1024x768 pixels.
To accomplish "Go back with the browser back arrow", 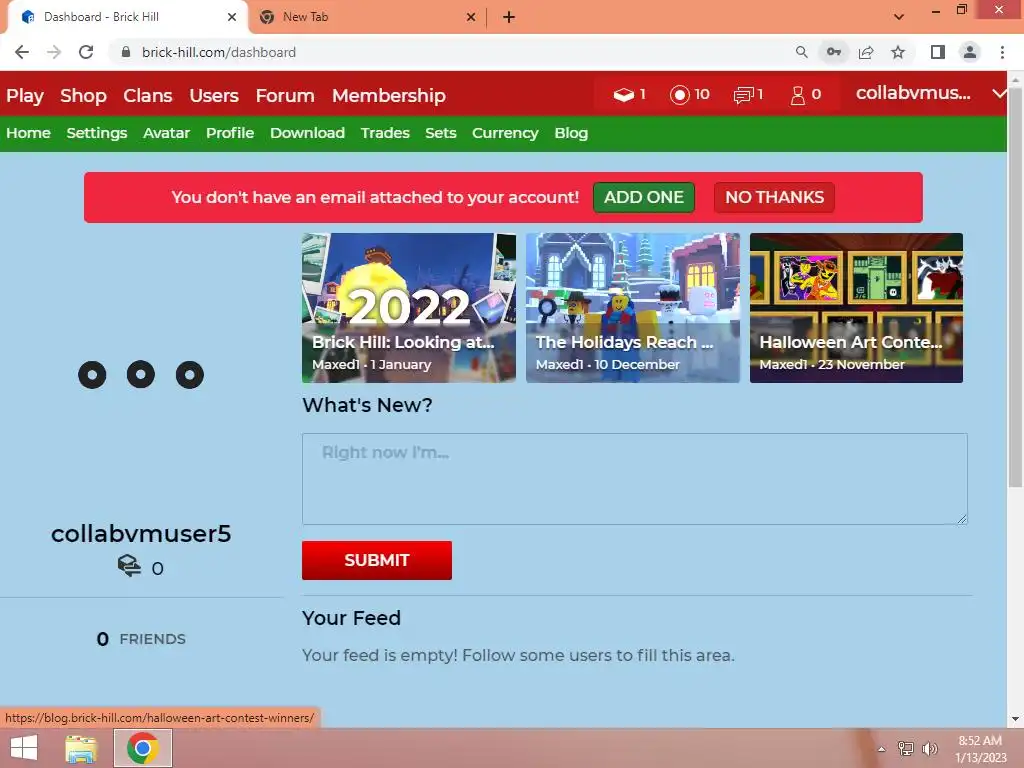I will click(x=22, y=52).
